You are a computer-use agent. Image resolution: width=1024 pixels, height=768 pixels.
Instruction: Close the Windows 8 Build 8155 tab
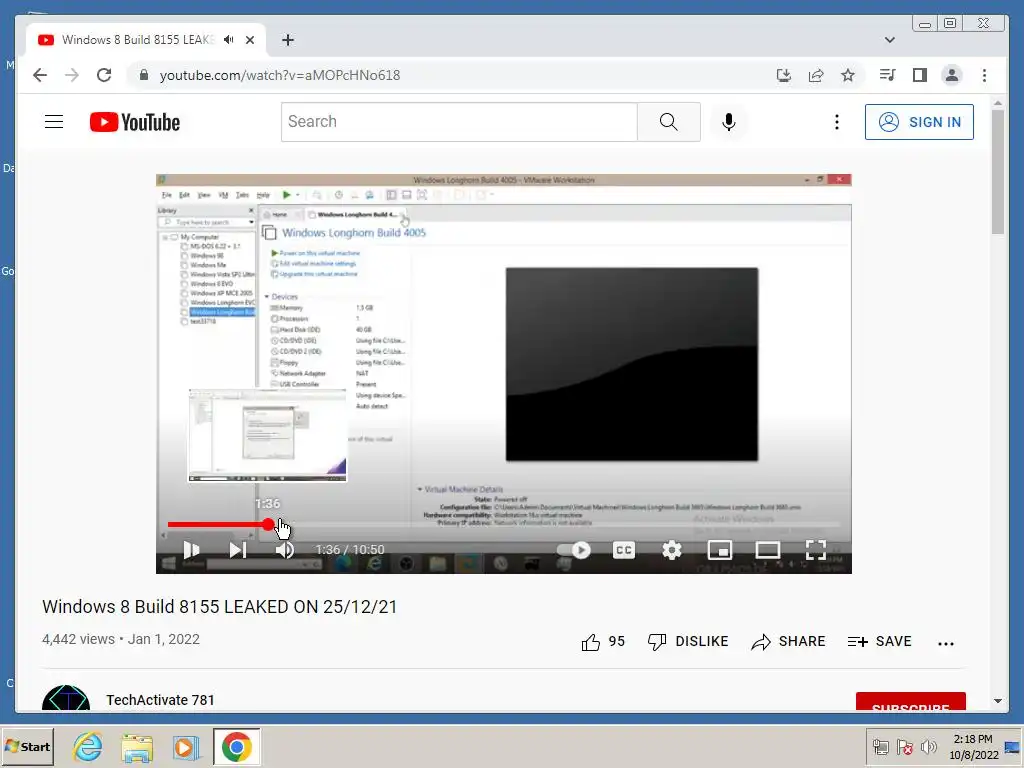[x=249, y=40]
